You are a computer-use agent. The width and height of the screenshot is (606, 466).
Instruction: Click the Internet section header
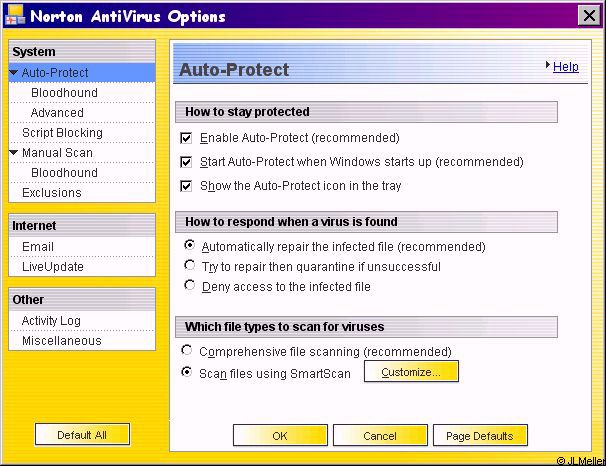click(82, 226)
